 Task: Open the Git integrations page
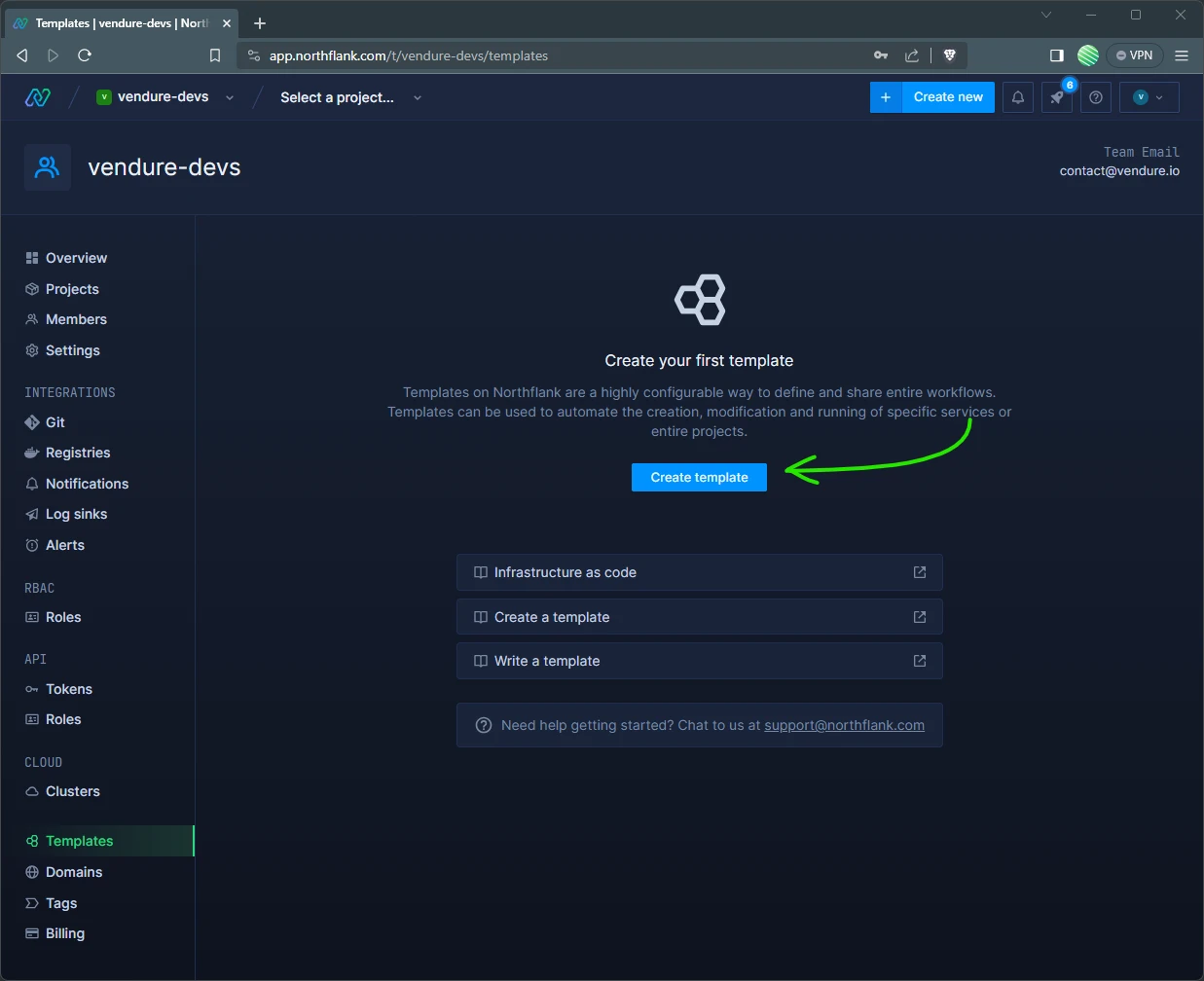coord(55,421)
